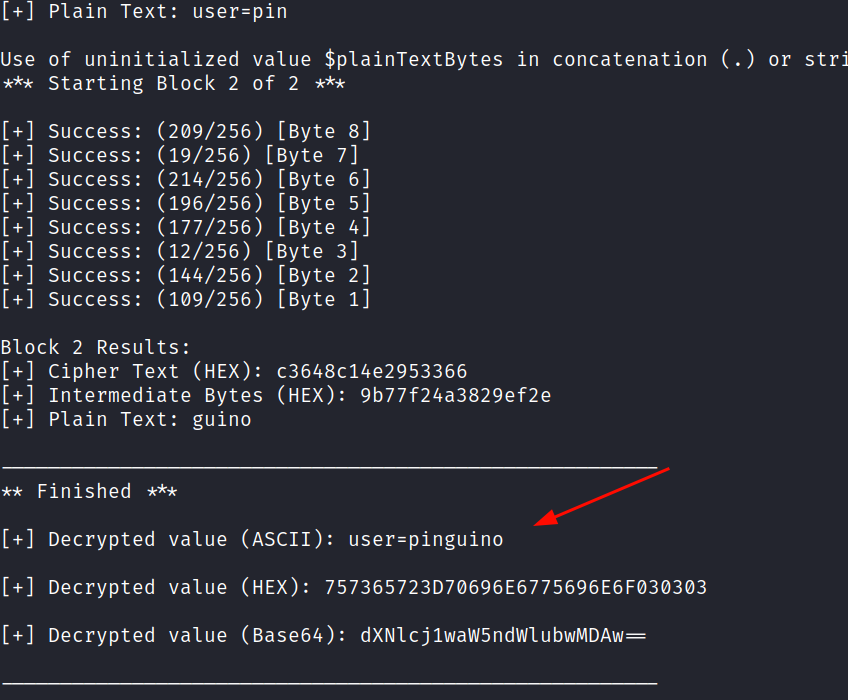Click the Byte 3 success line

coord(180,252)
